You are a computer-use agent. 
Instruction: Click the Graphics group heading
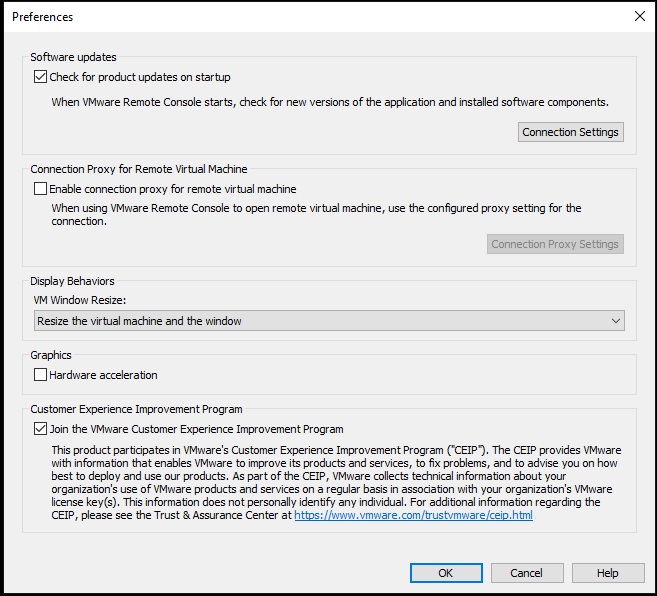[x=51, y=355]
